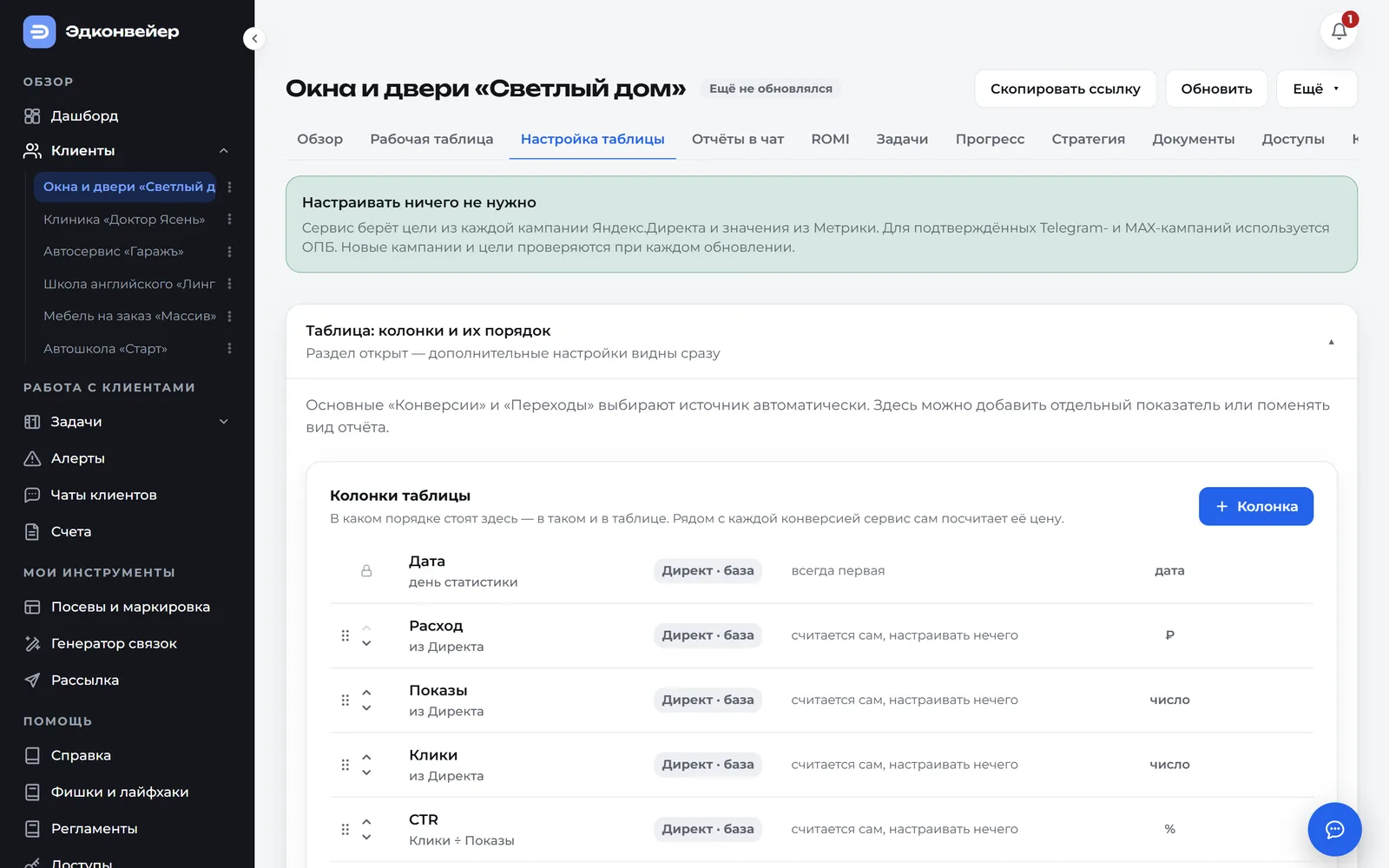Collapse the Таблица: колонки и их порядок section
This screenshot has height=868, width=1389.
point(1331,342)
